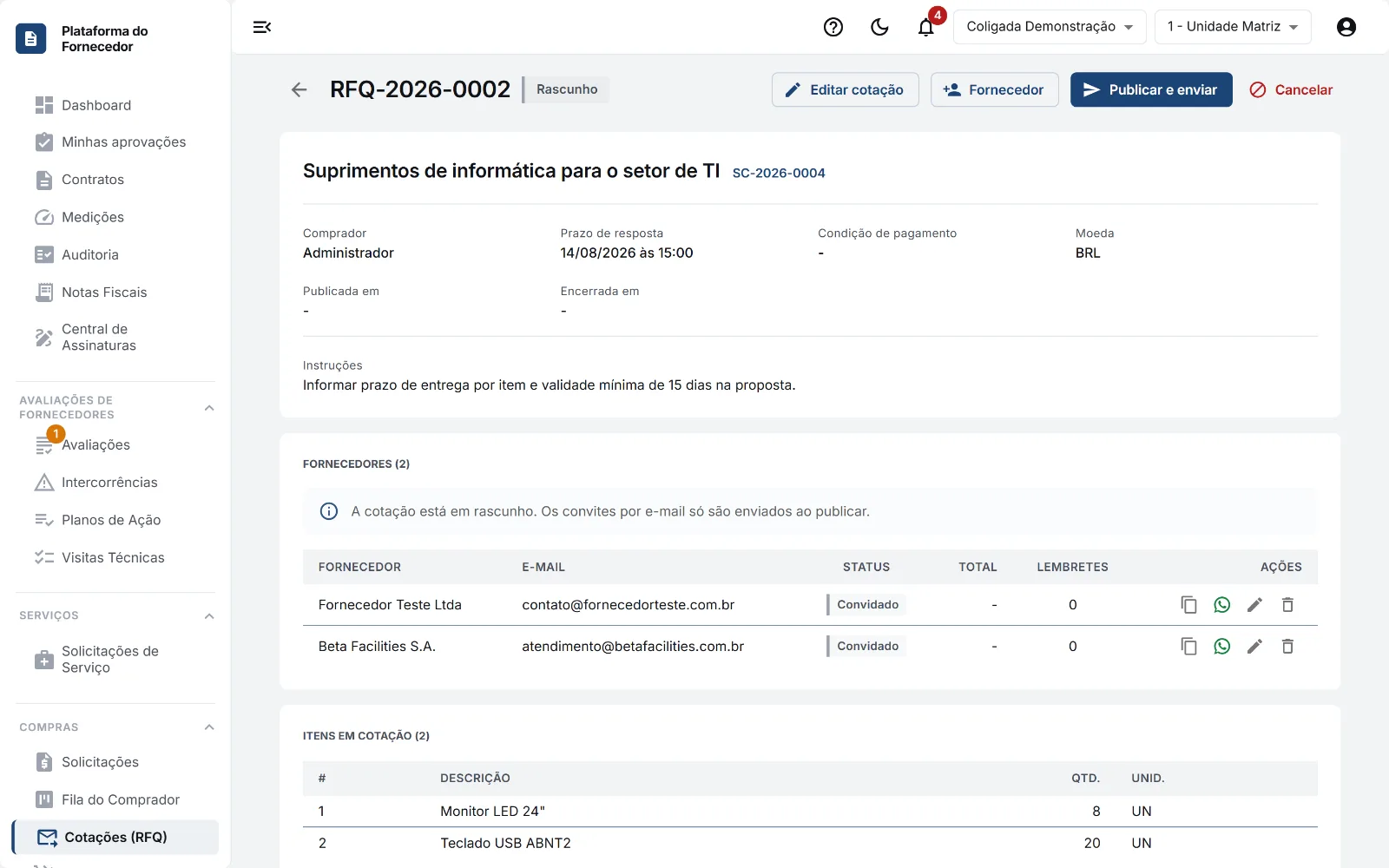
Task: Click atendimento@betafacilities.com.br email
Action: click(633, 647)
